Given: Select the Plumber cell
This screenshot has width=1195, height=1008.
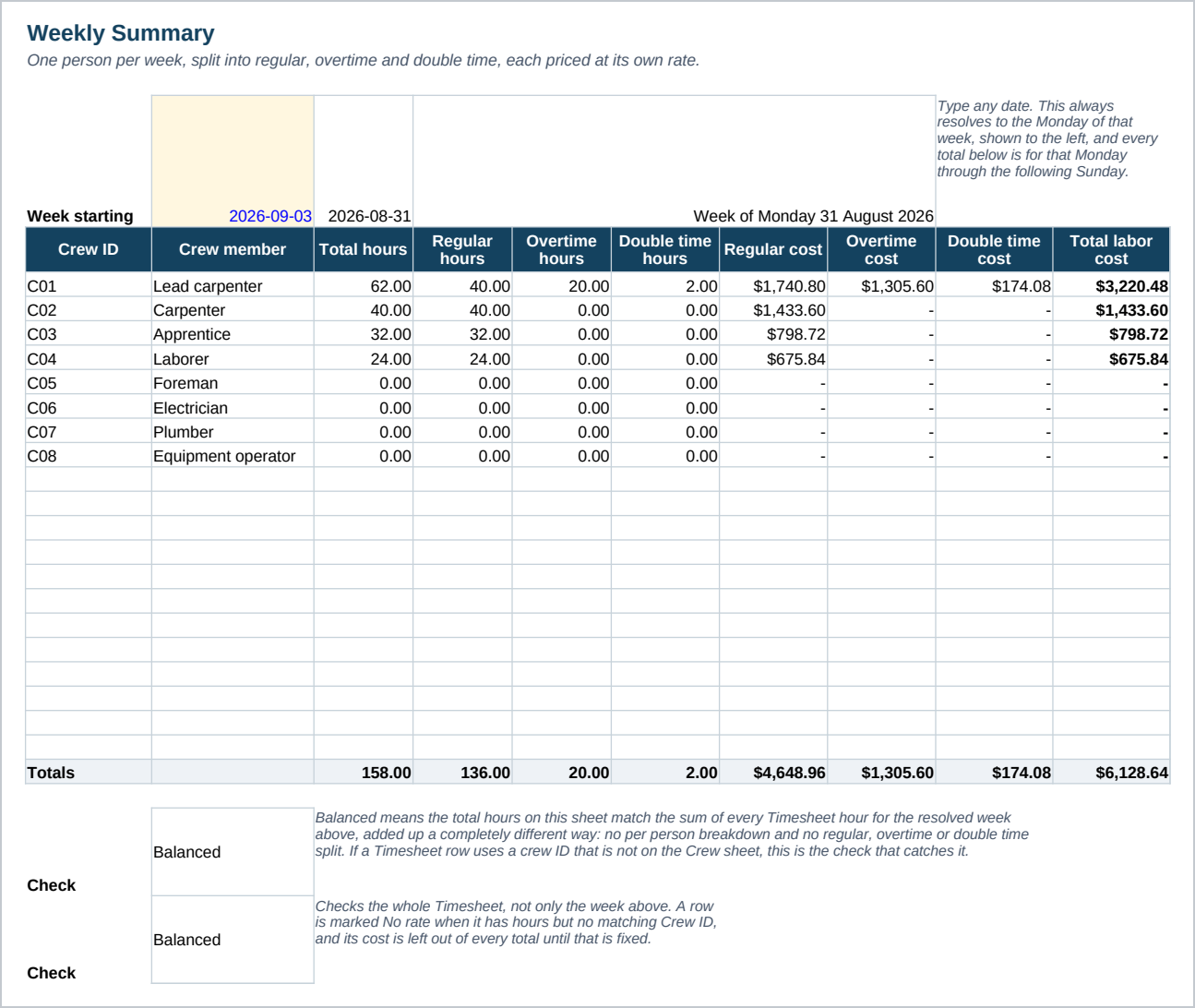Looking at the screenshot, I should [x=233, y=432].
